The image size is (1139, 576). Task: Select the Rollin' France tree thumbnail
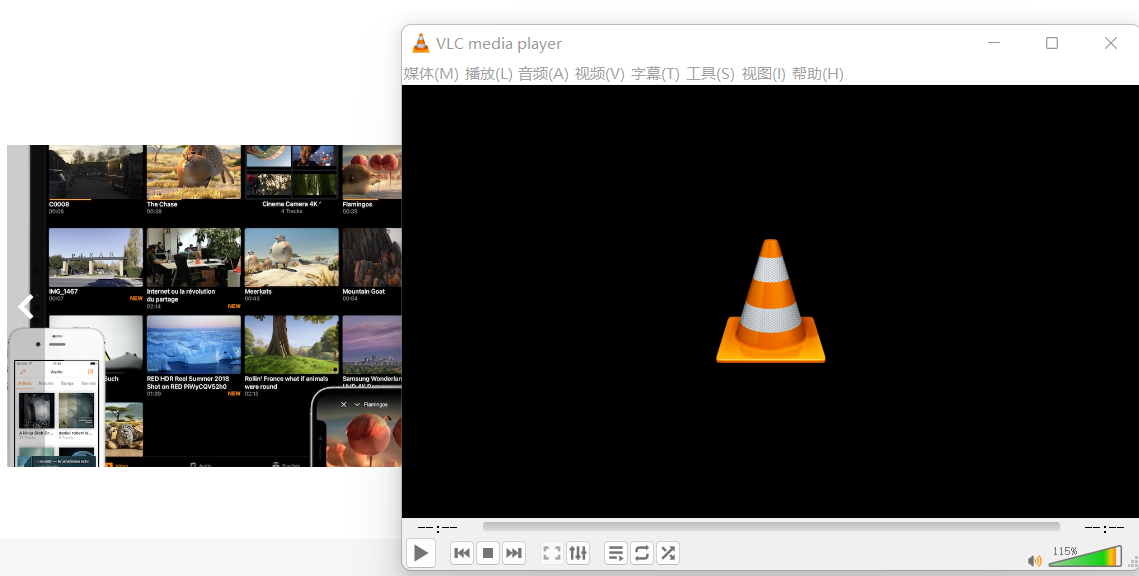[291, 344]
